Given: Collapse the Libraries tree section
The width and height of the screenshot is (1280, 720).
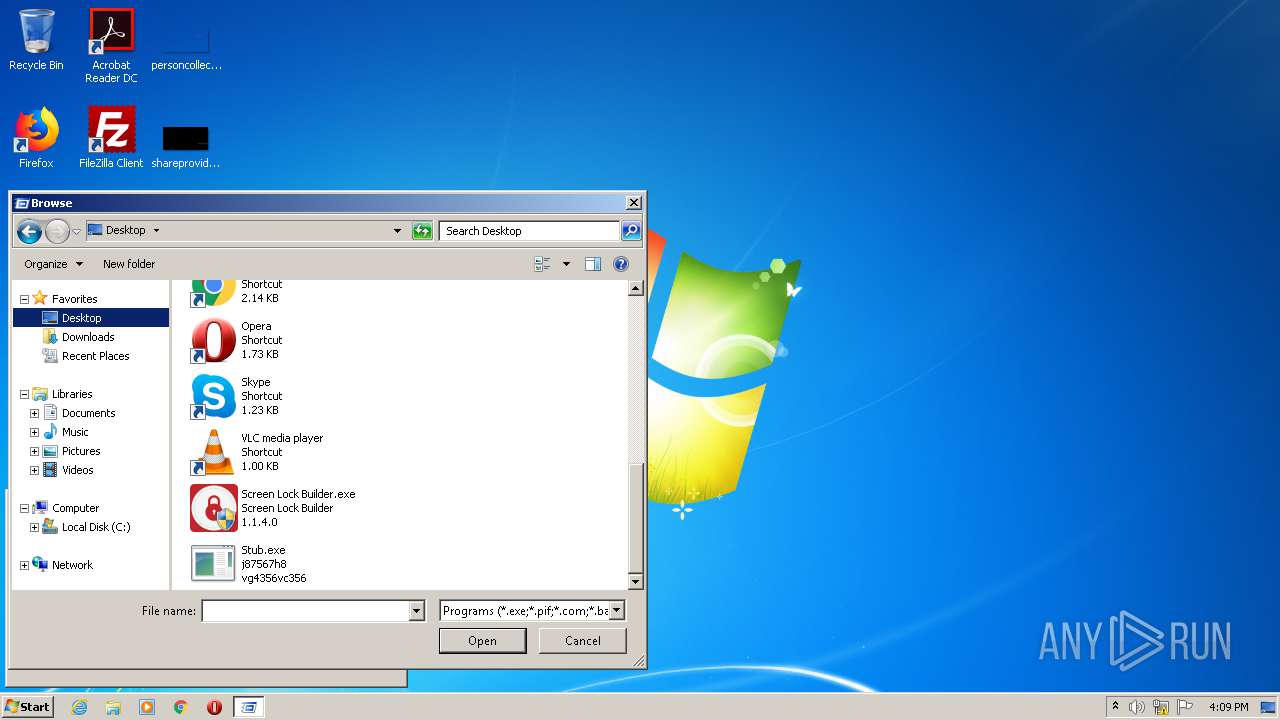Looking at the screenshot, I should pos(24,394).
